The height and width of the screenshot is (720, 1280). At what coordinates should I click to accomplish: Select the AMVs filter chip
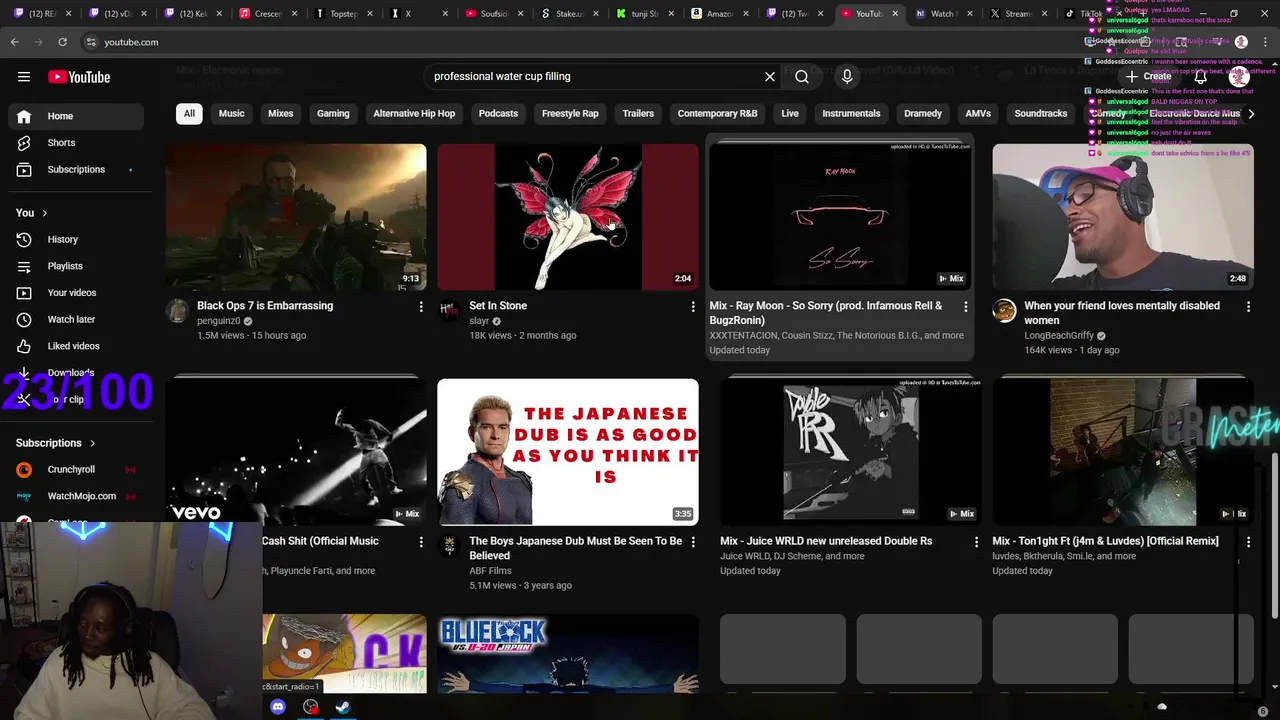pyautogui.click(x=978, y=113)
